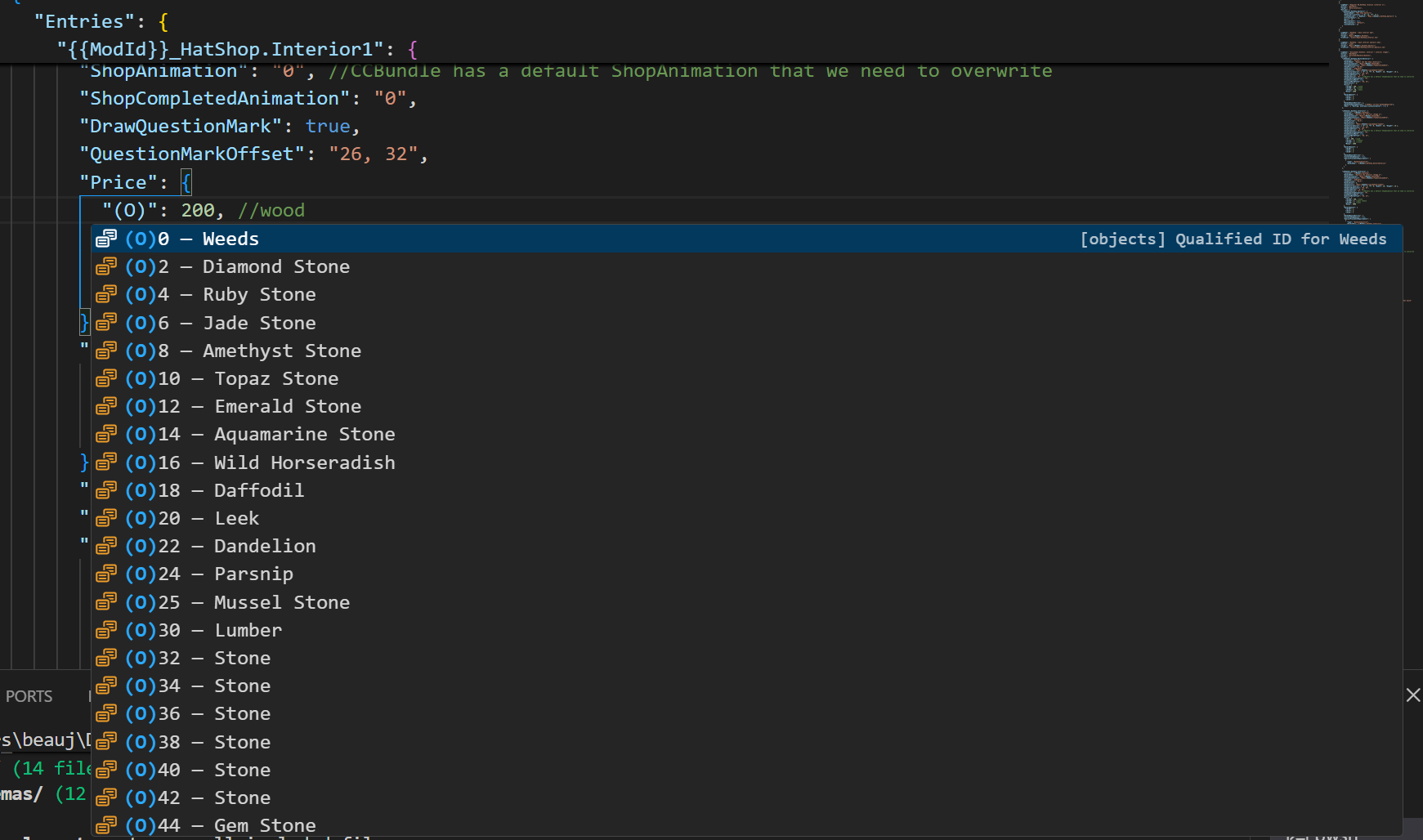
Task: Choose (O)6 – Jade Stone suggestion
Action: pyautogui.click(x=746, y=323)
